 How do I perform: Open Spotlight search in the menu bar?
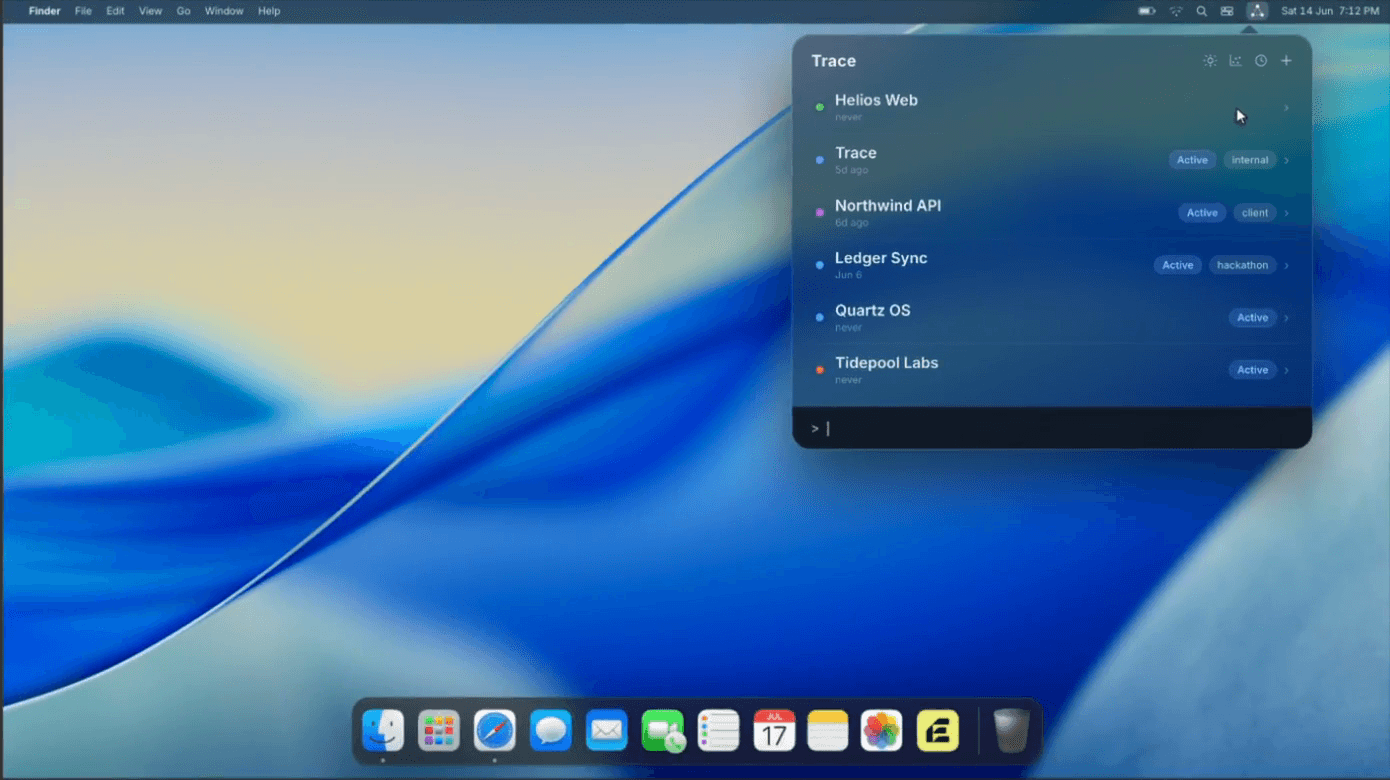pyautogui.click(x=1201, y=11)
